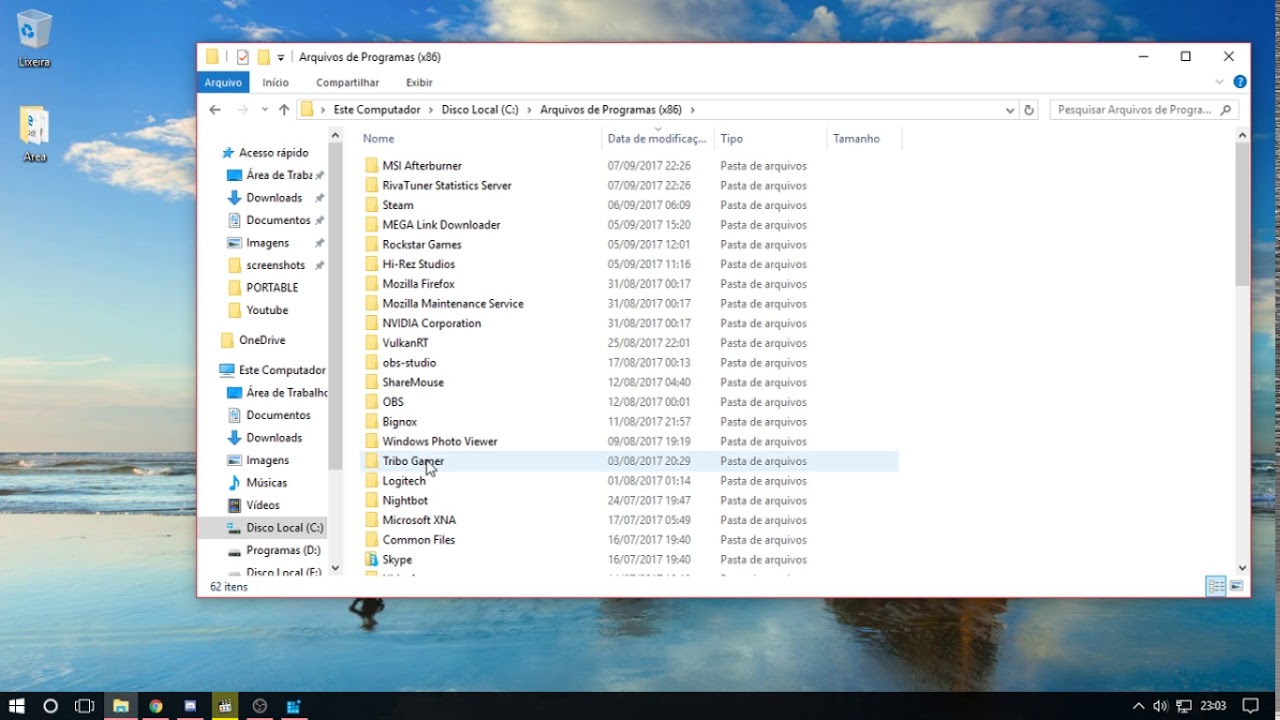Open the address bar history dropdown
The height and width of the screenshot is (720, 1280).
click(1010, 110)
